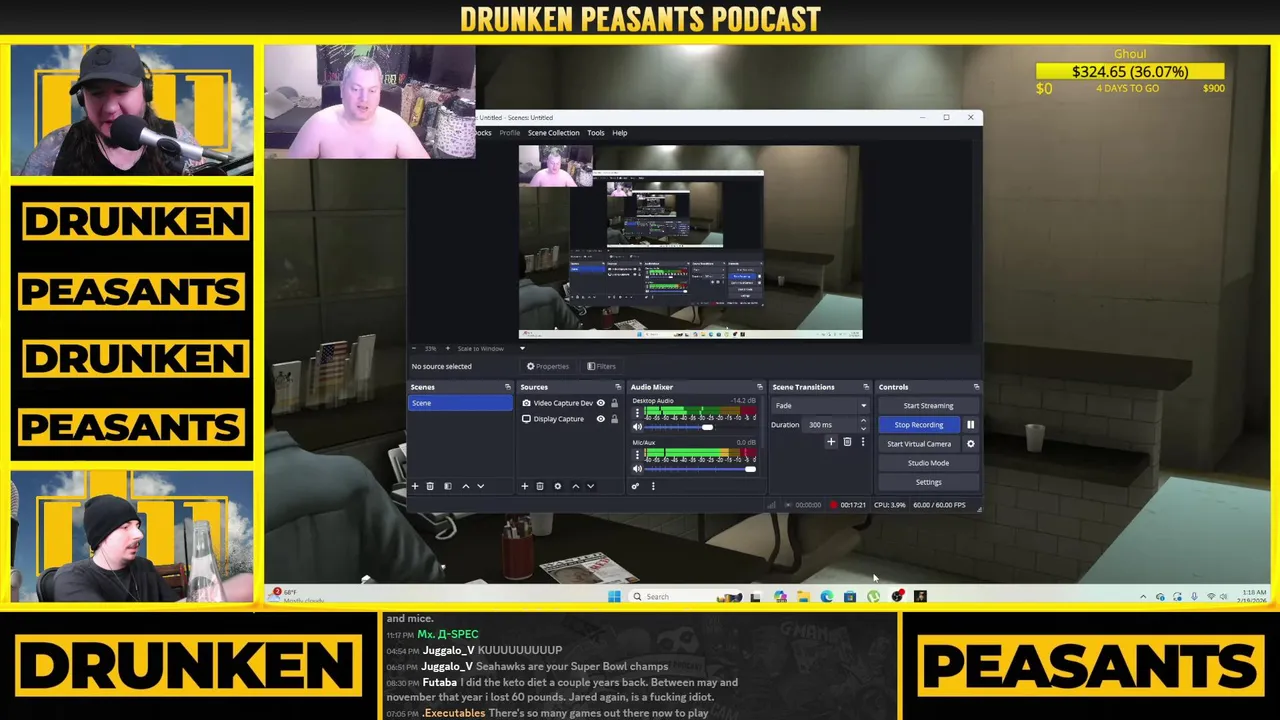The image size is (1280, 720).
Task: Pause the recording with the pause icon
Action: (970, 425)
